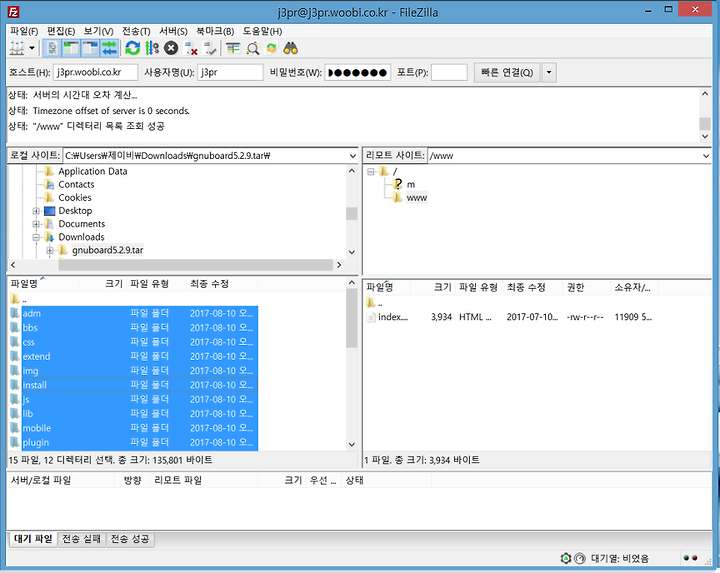720x573 pixels.
Task: Open the Site Manager dropdown arrow
Action: [32, 48]
